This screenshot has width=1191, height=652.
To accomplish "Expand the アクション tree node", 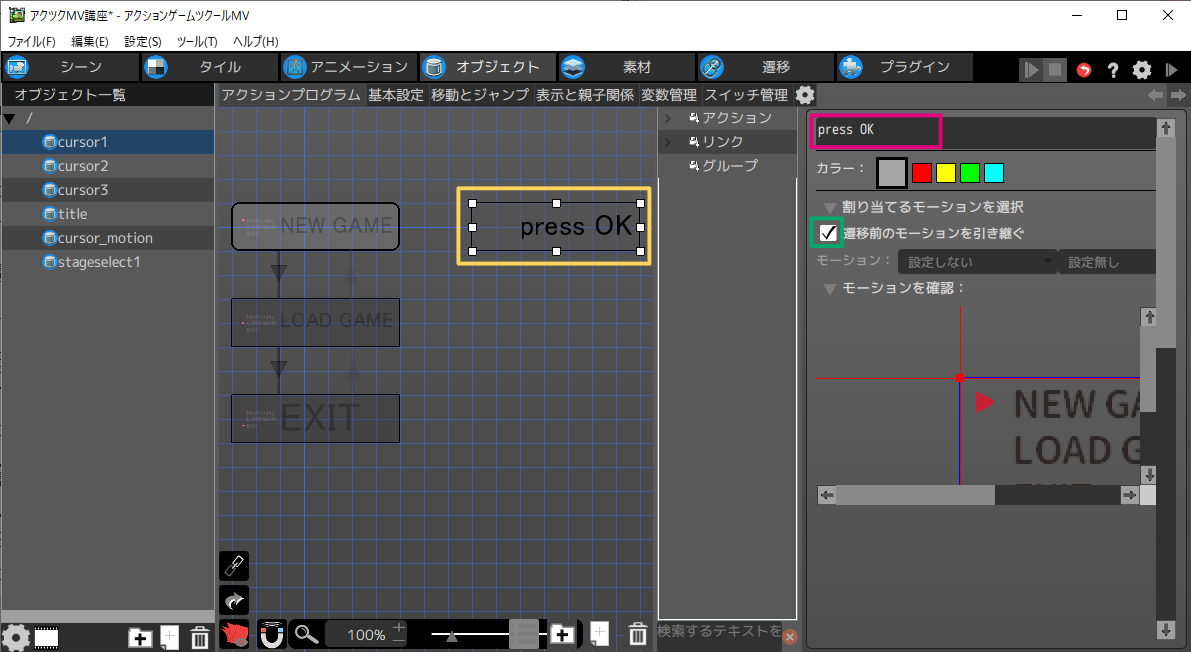I will (x=668, y=118).
